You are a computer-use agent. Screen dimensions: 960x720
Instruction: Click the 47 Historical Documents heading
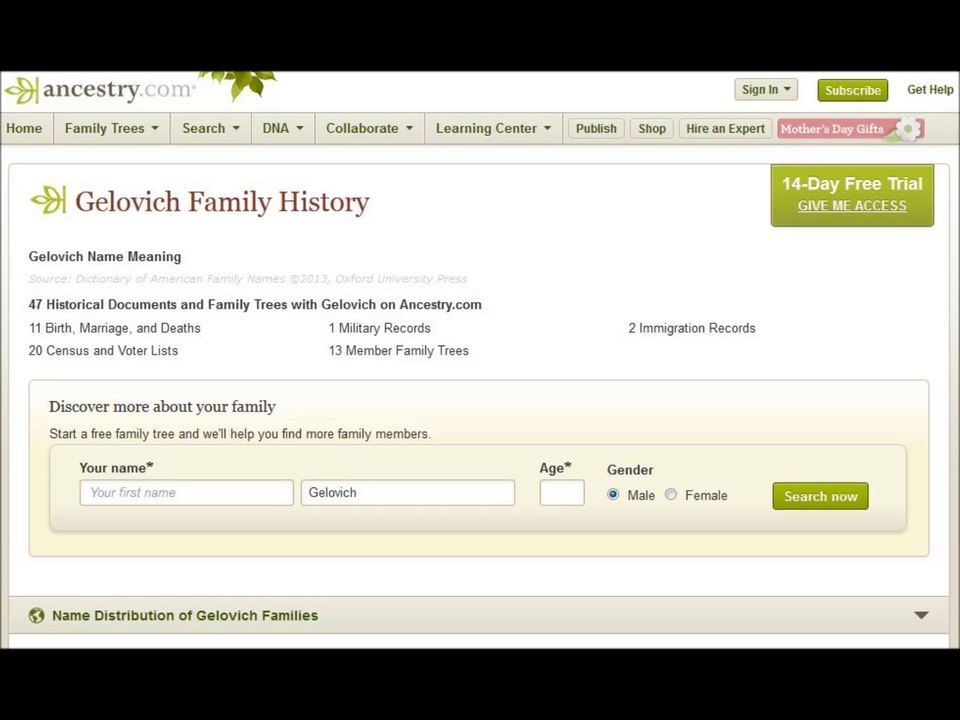pyautogui.click(x=255, y=304)
